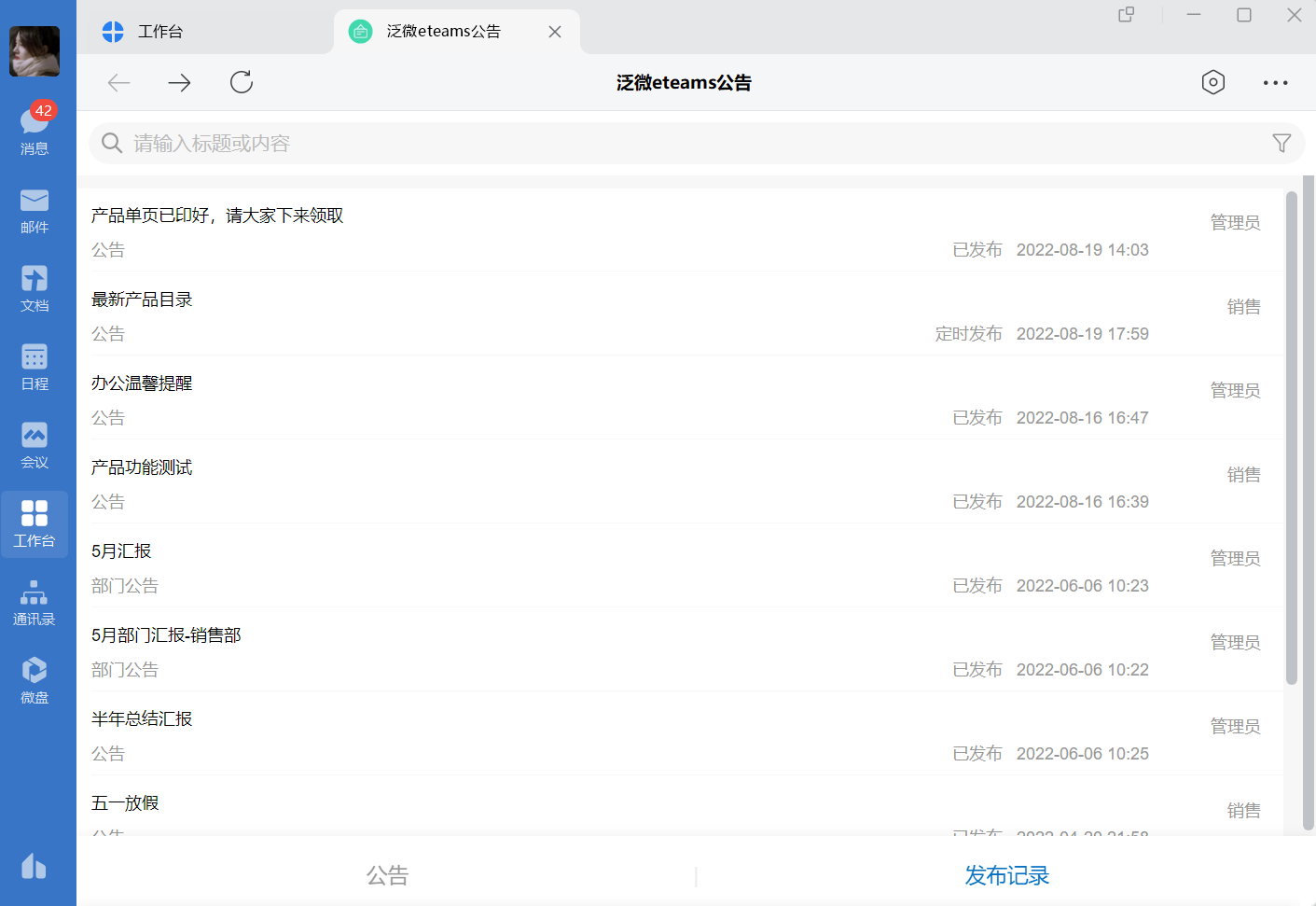Viewport: 1316px width, 906px height.
Task: Select the 公告 bottom tab
Action: [387, 875]
